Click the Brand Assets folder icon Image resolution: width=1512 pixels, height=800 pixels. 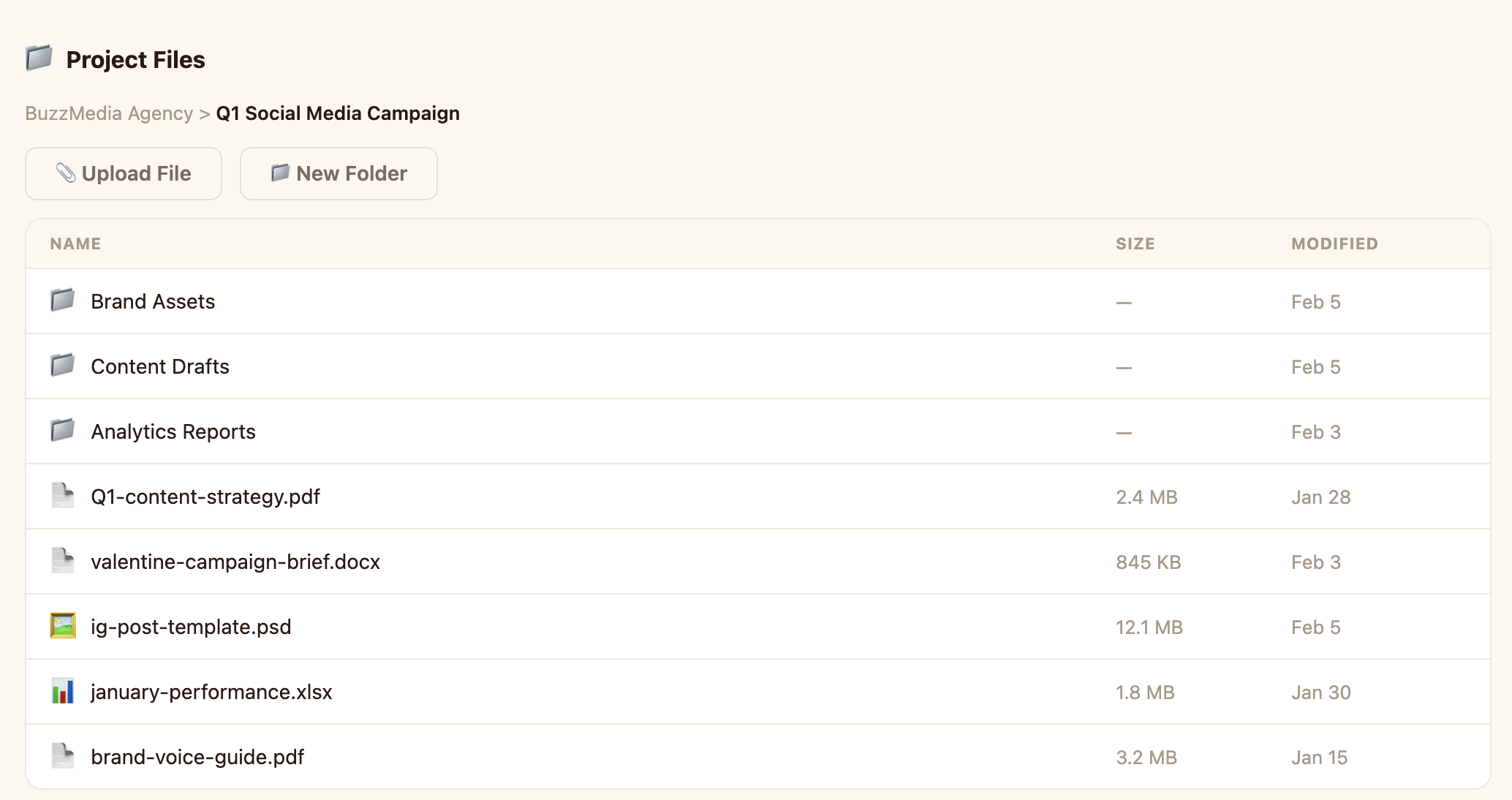coord(62,301)
